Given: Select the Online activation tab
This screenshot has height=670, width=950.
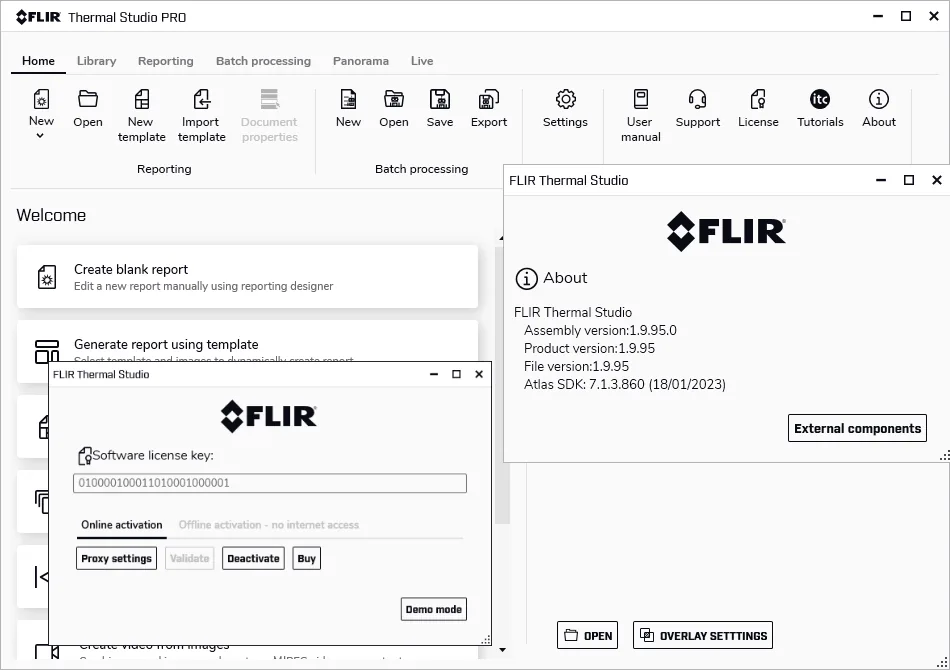Looking at the screenshot, I should (122, 525).
